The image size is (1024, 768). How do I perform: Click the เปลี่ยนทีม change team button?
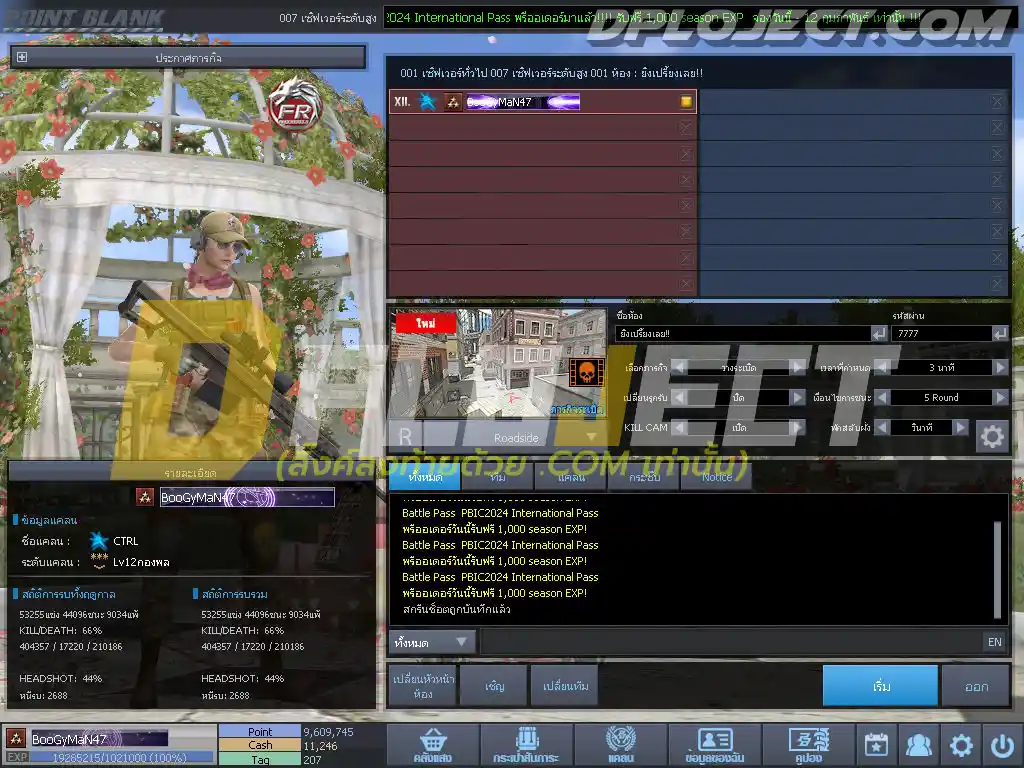[x=565, y=686]
